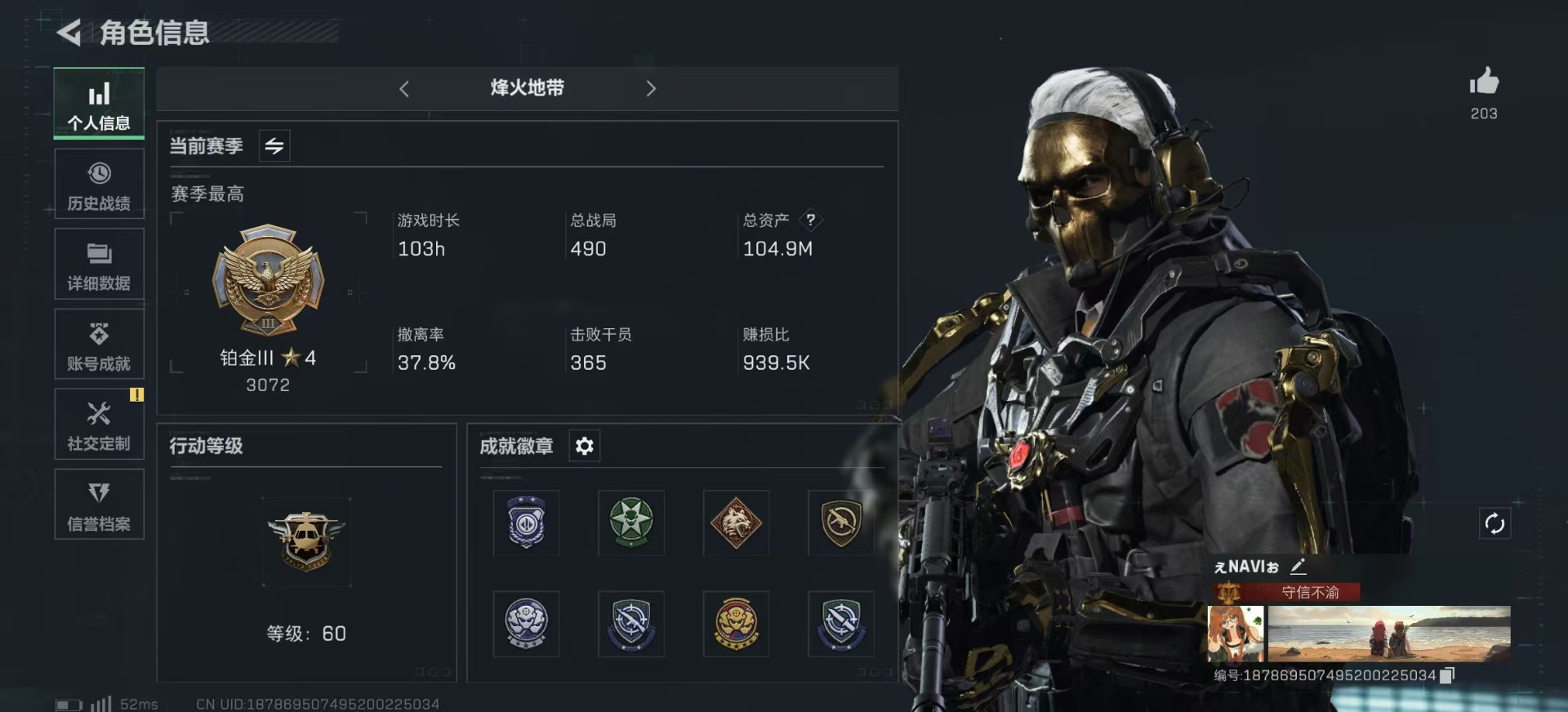Select the green star achievement badge
This screenshot has height=712, width=1568.
pyautogui.click(x=631, y=523)
